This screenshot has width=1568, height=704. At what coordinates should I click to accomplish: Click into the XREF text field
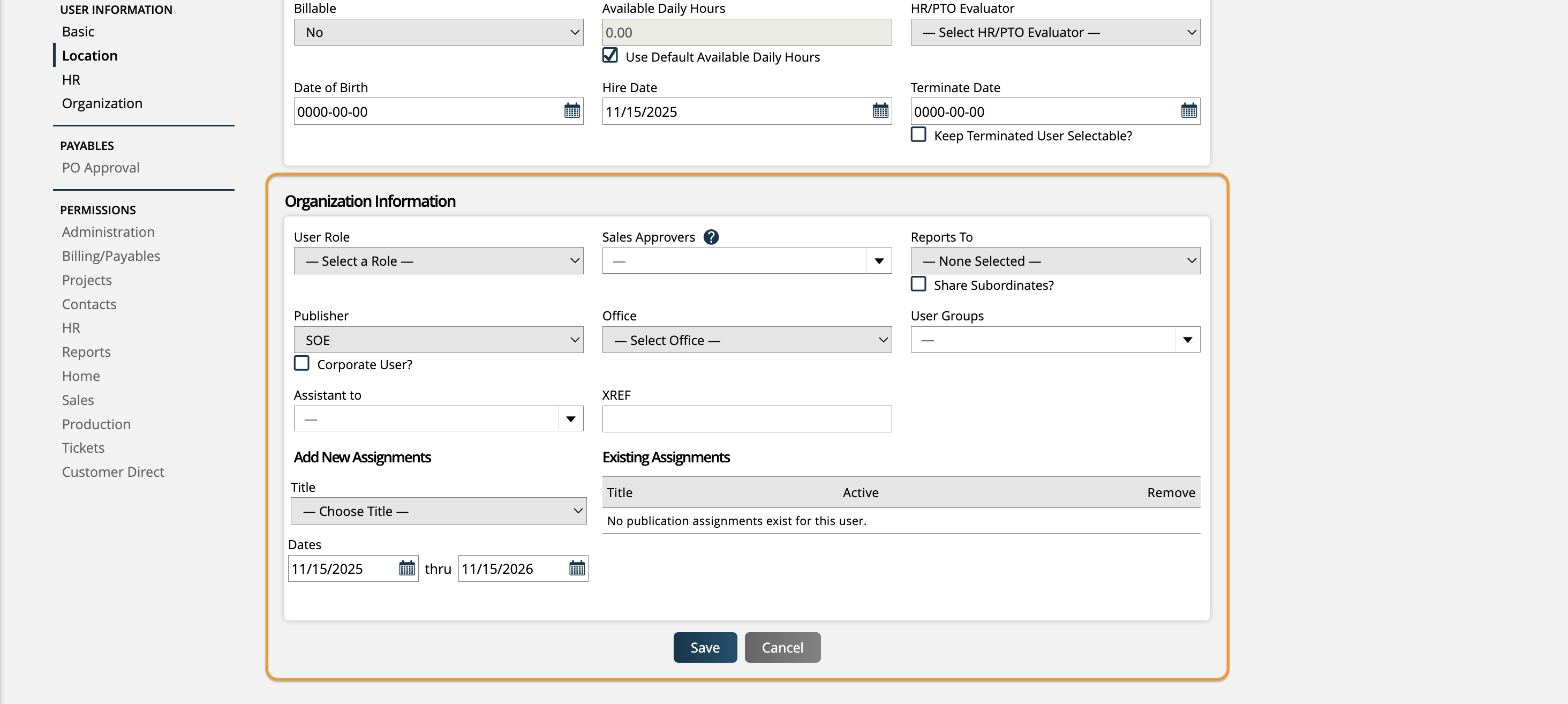coord(747,419)
